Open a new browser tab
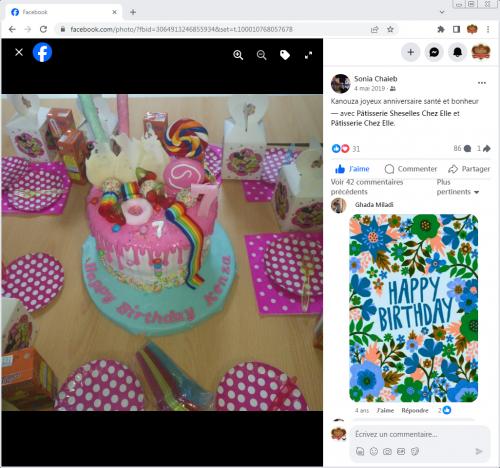Viewport: 500px width, 468px height. 133,12
